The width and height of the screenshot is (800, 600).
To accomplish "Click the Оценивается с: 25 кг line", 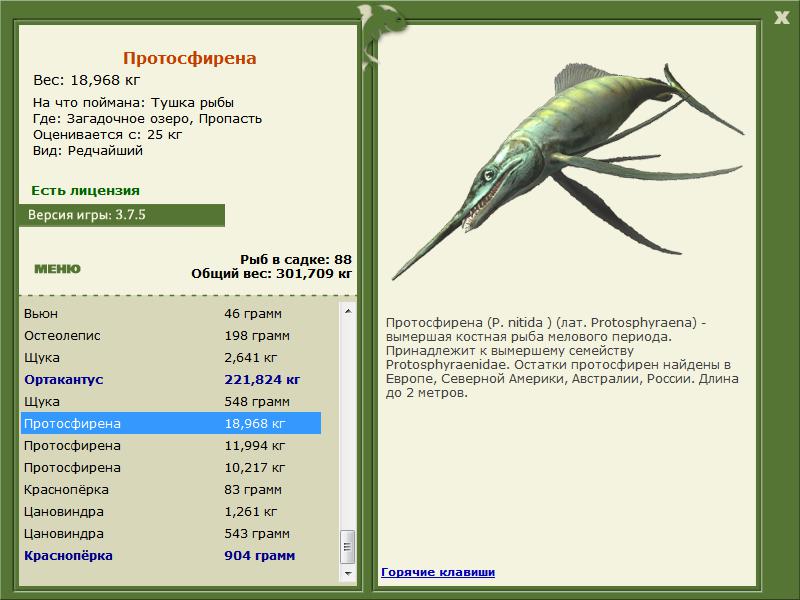I will pyautogui.click(x=107, y=134).
